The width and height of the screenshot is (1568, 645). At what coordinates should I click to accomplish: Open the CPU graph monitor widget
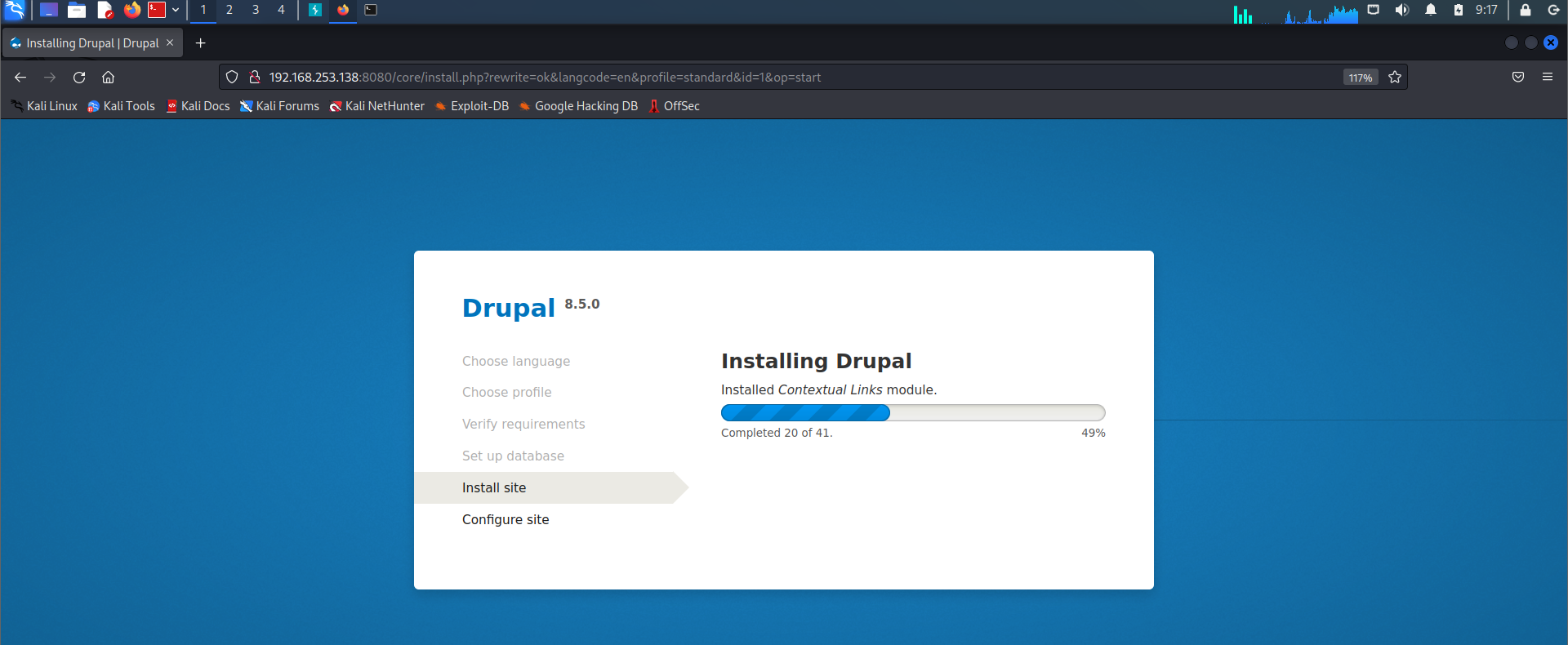tap(1321, 13)
